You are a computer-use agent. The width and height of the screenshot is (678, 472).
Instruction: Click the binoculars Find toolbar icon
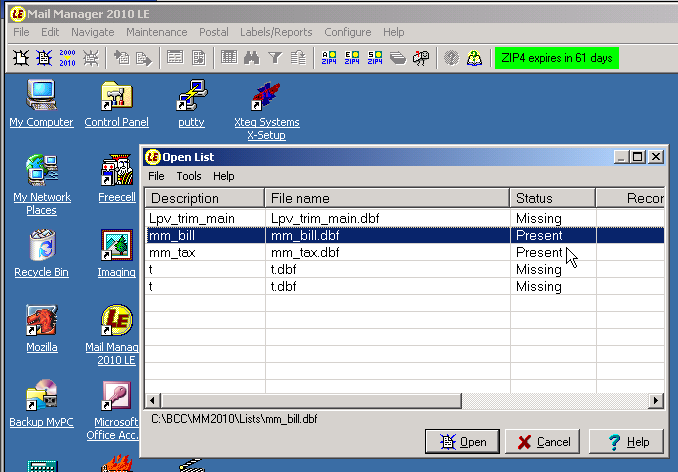(252, 58)
